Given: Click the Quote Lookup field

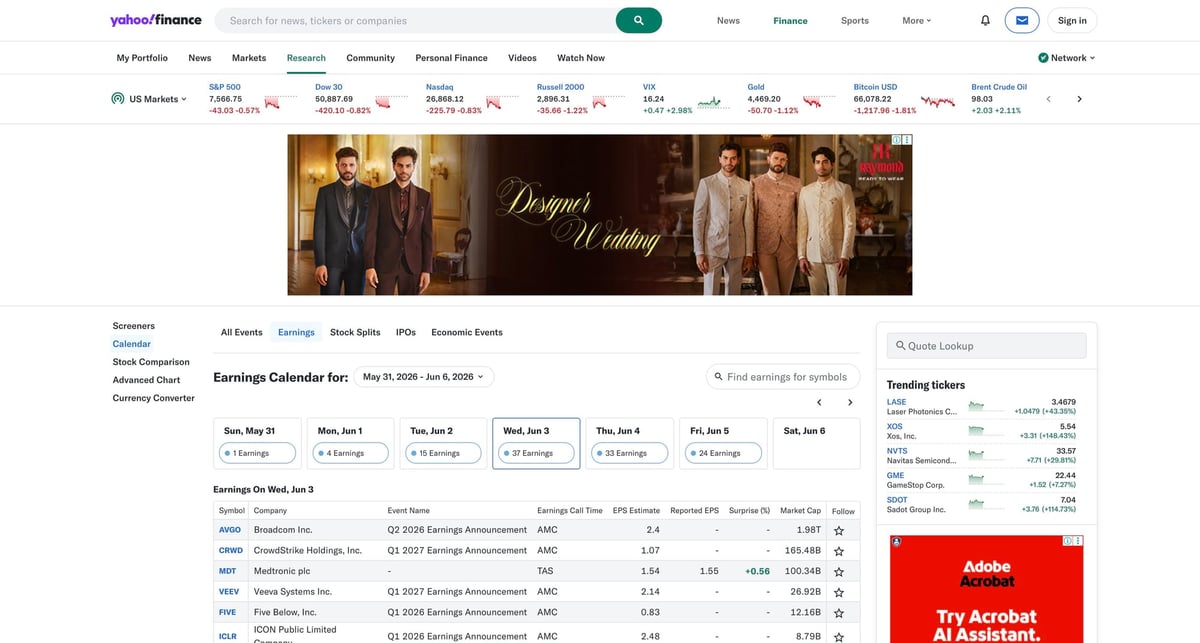Looking at the screenshot, I should point(986,346).
